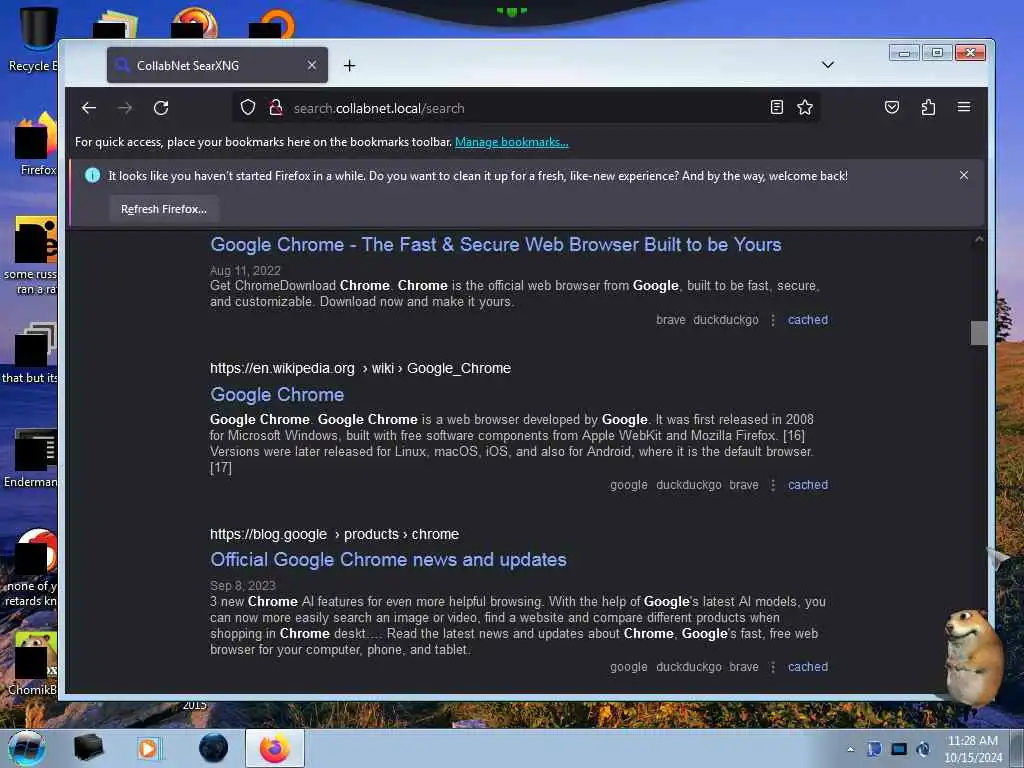Open cached link for the Wikipedia result
The image size is (1024, 768).
[x=808, y=485]
